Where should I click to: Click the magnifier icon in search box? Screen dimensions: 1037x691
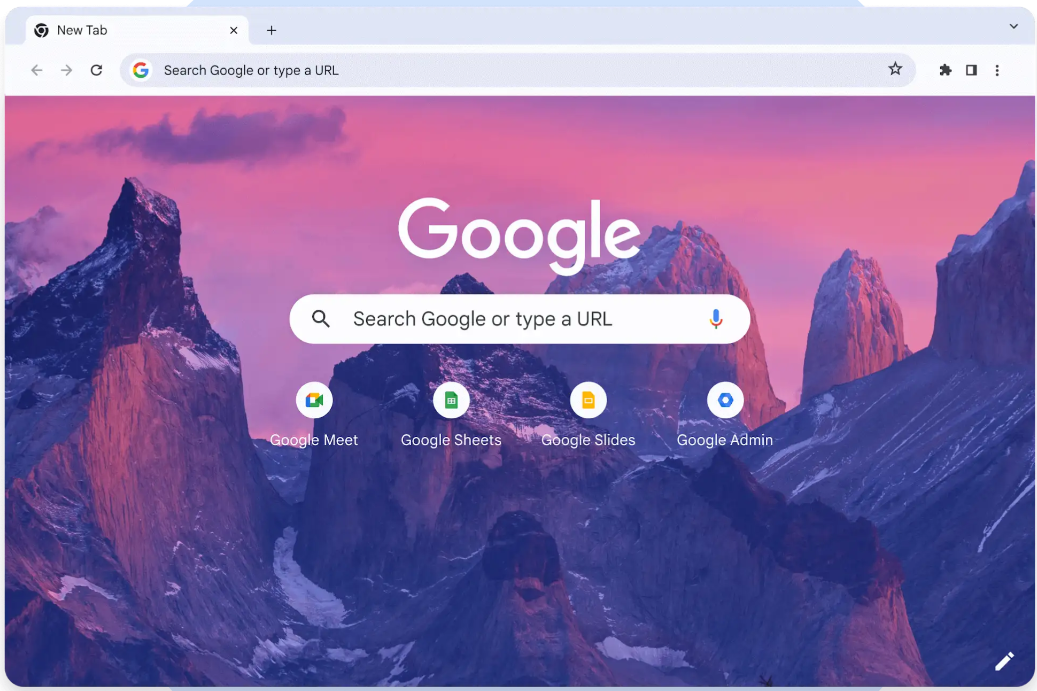pyautogui.click(x=321, y=319)
